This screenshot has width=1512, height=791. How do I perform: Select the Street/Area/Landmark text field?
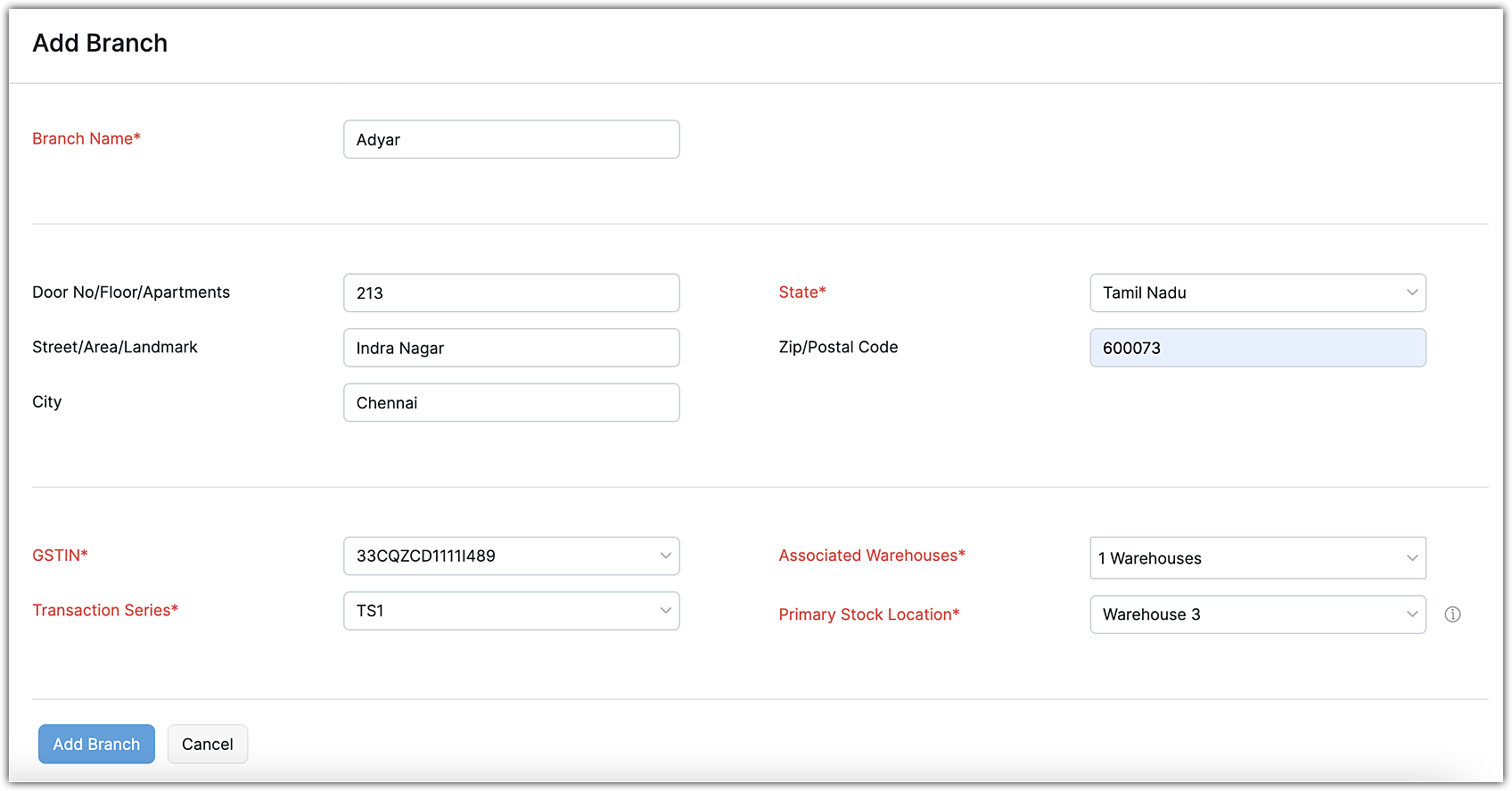[x=511, y=348]
